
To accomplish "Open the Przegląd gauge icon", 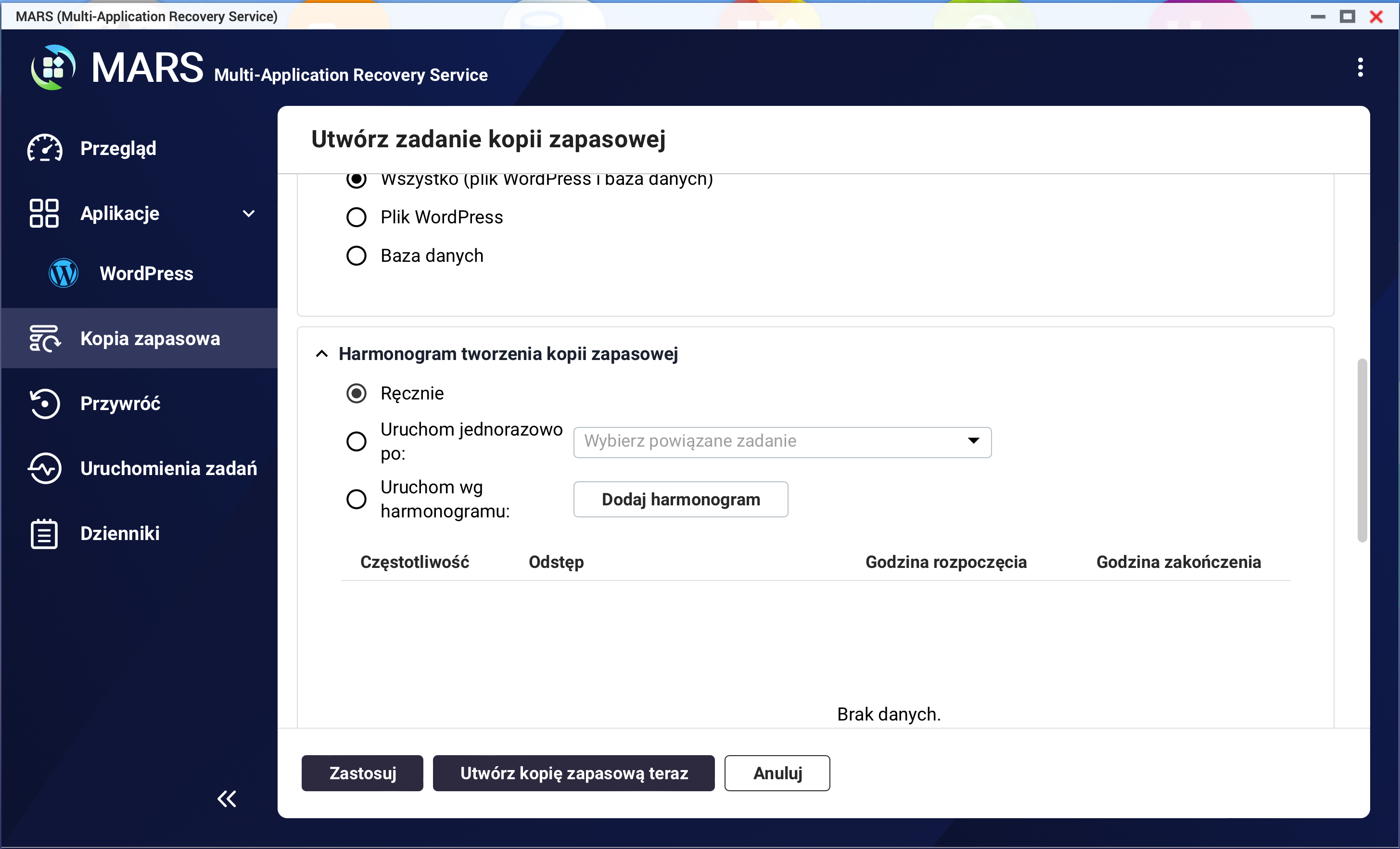I will [x=44, y=148].
